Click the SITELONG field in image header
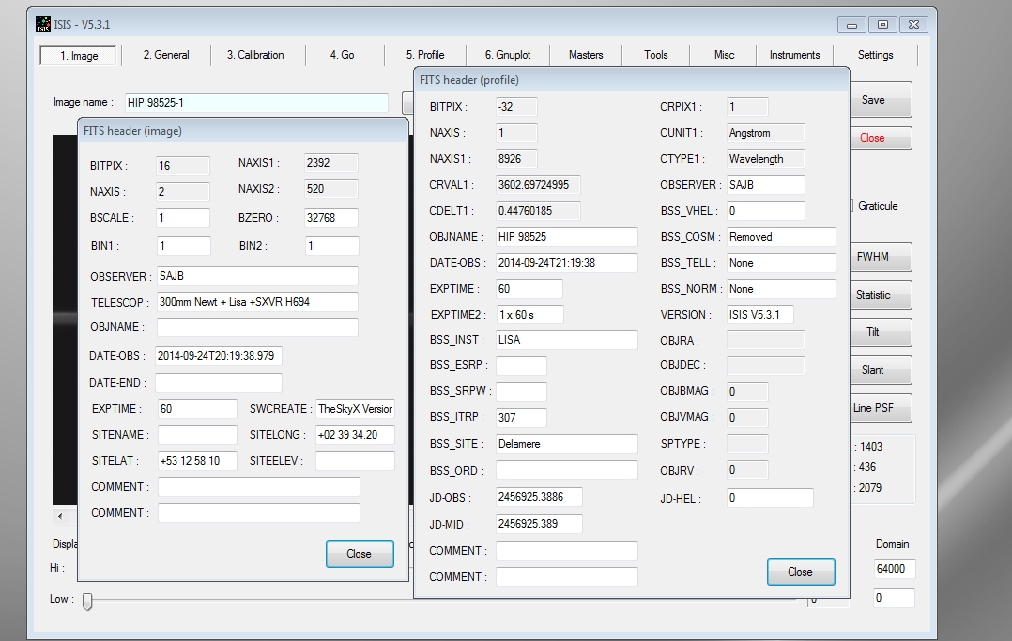This screenshot has height=641, width=1012. coord(355,434)
